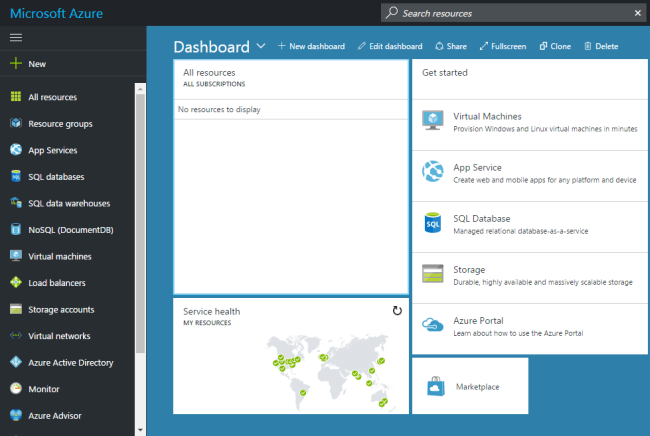The image size is (650, 436).
Task: Clear the search box with the X
Action: click(638, 13)
